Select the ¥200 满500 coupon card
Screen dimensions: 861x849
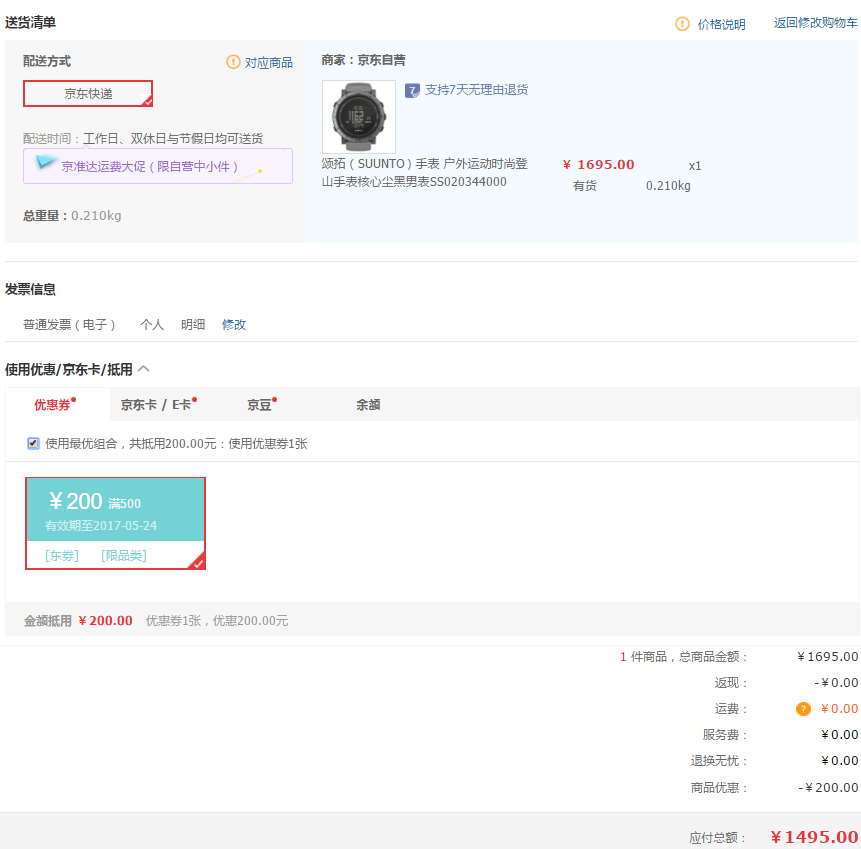pyautogui.click(x=115, y=523)
